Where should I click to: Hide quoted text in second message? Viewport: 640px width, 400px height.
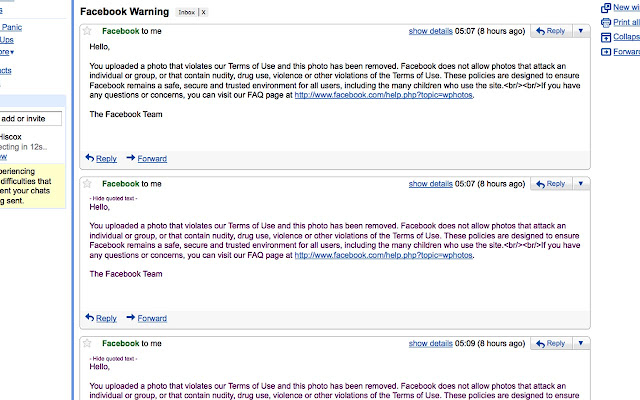[113, 198]
